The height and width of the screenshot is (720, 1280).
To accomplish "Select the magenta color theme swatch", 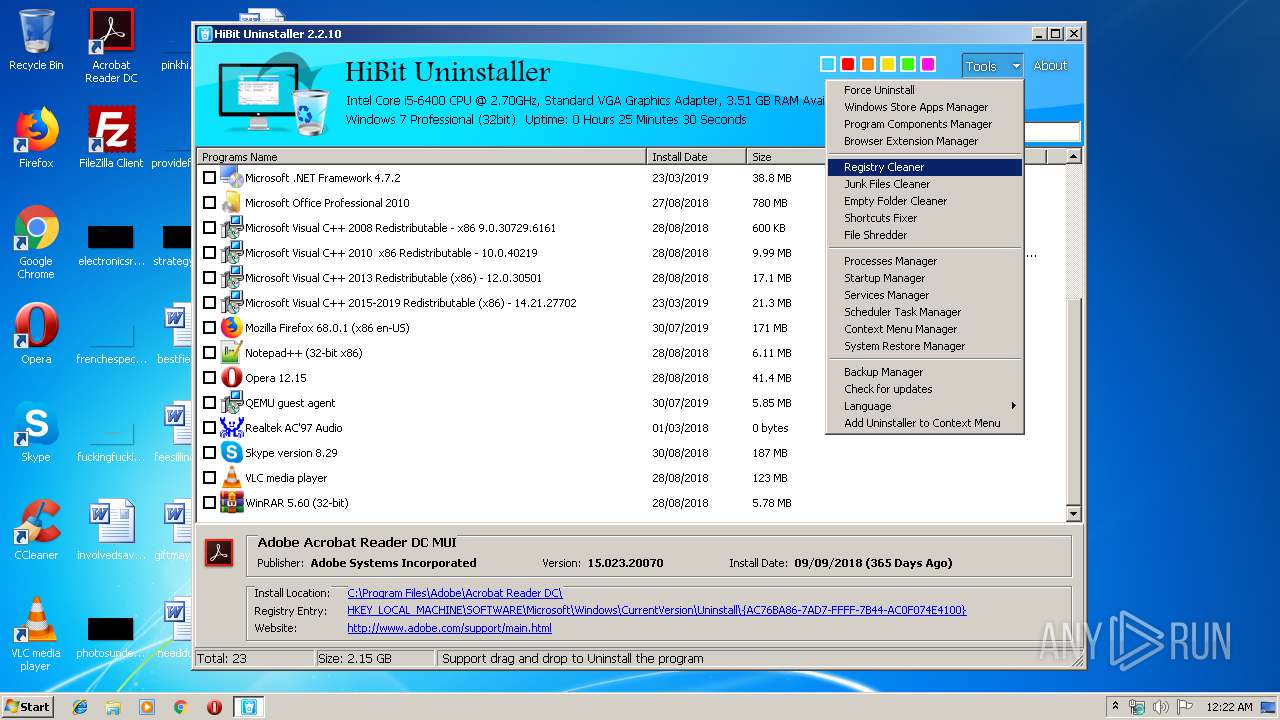I will [927, 64].
